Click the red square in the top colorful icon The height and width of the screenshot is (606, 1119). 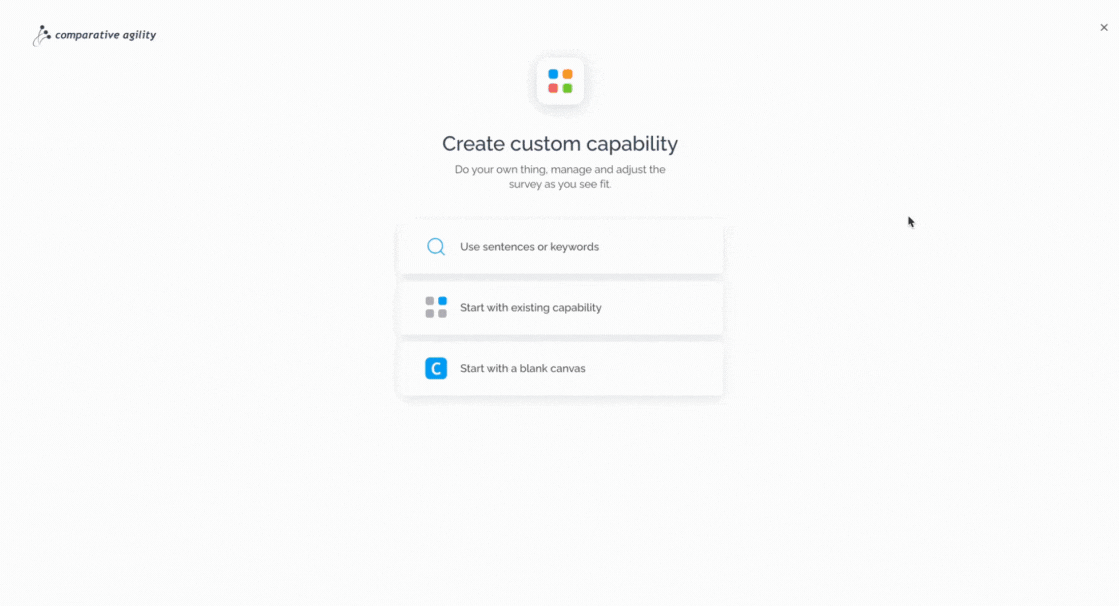click(x=553, y=89)
